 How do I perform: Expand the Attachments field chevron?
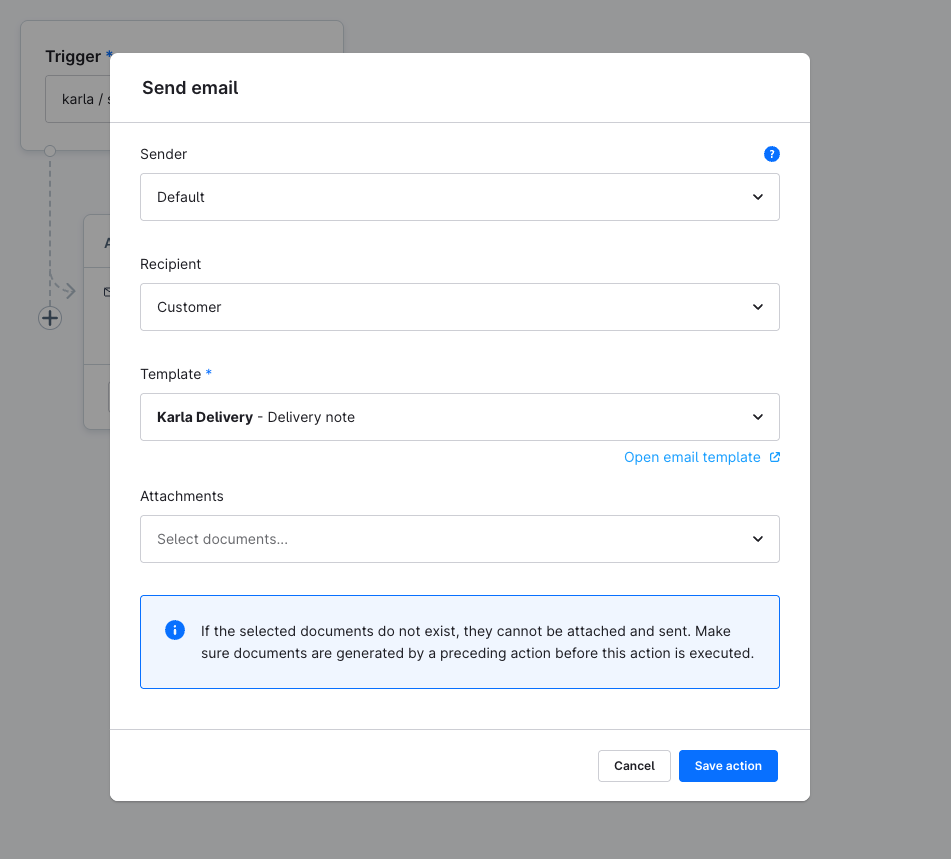(x=757, y=539)
